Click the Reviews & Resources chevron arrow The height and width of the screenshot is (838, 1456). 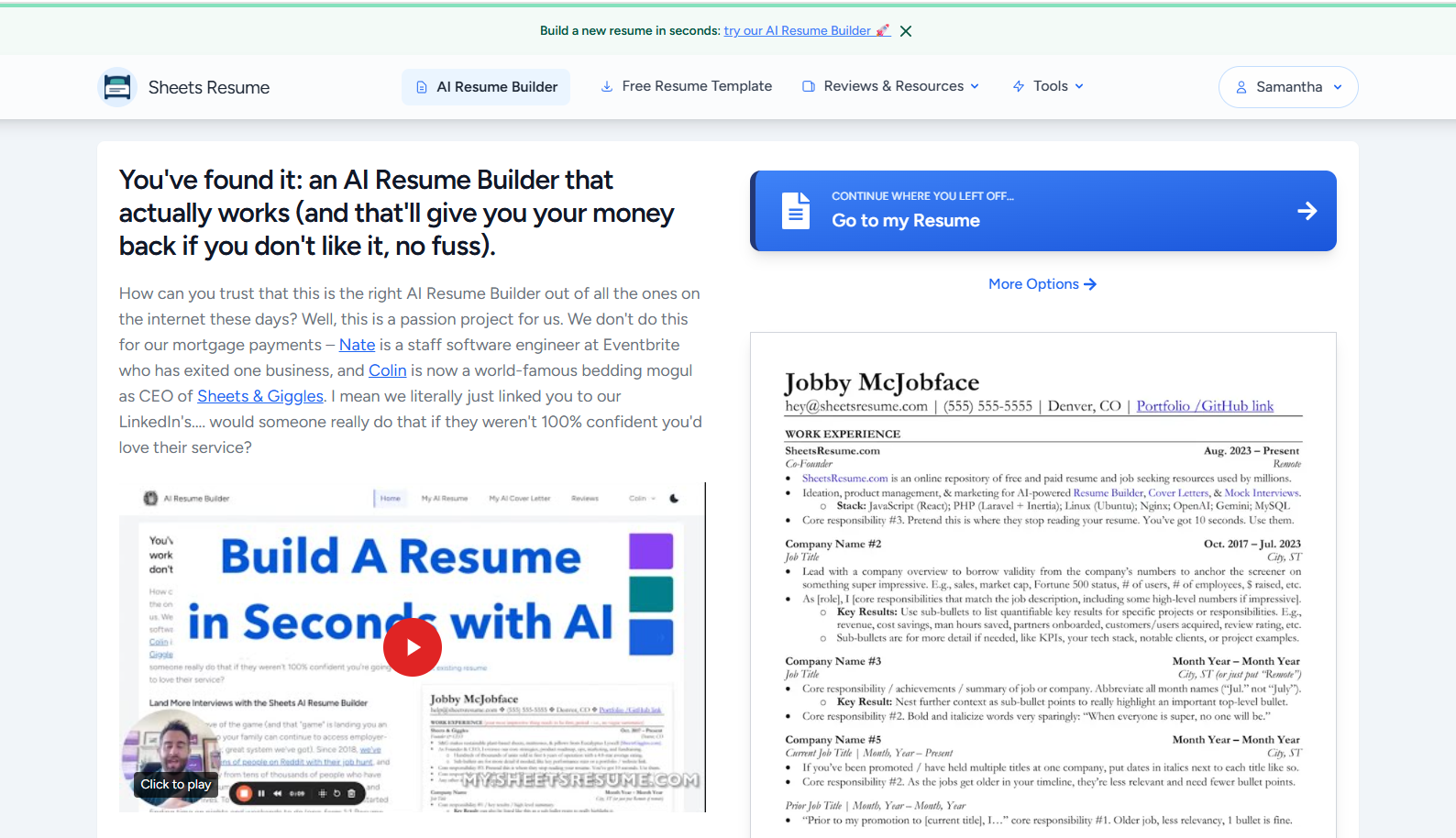click(975, 86)
